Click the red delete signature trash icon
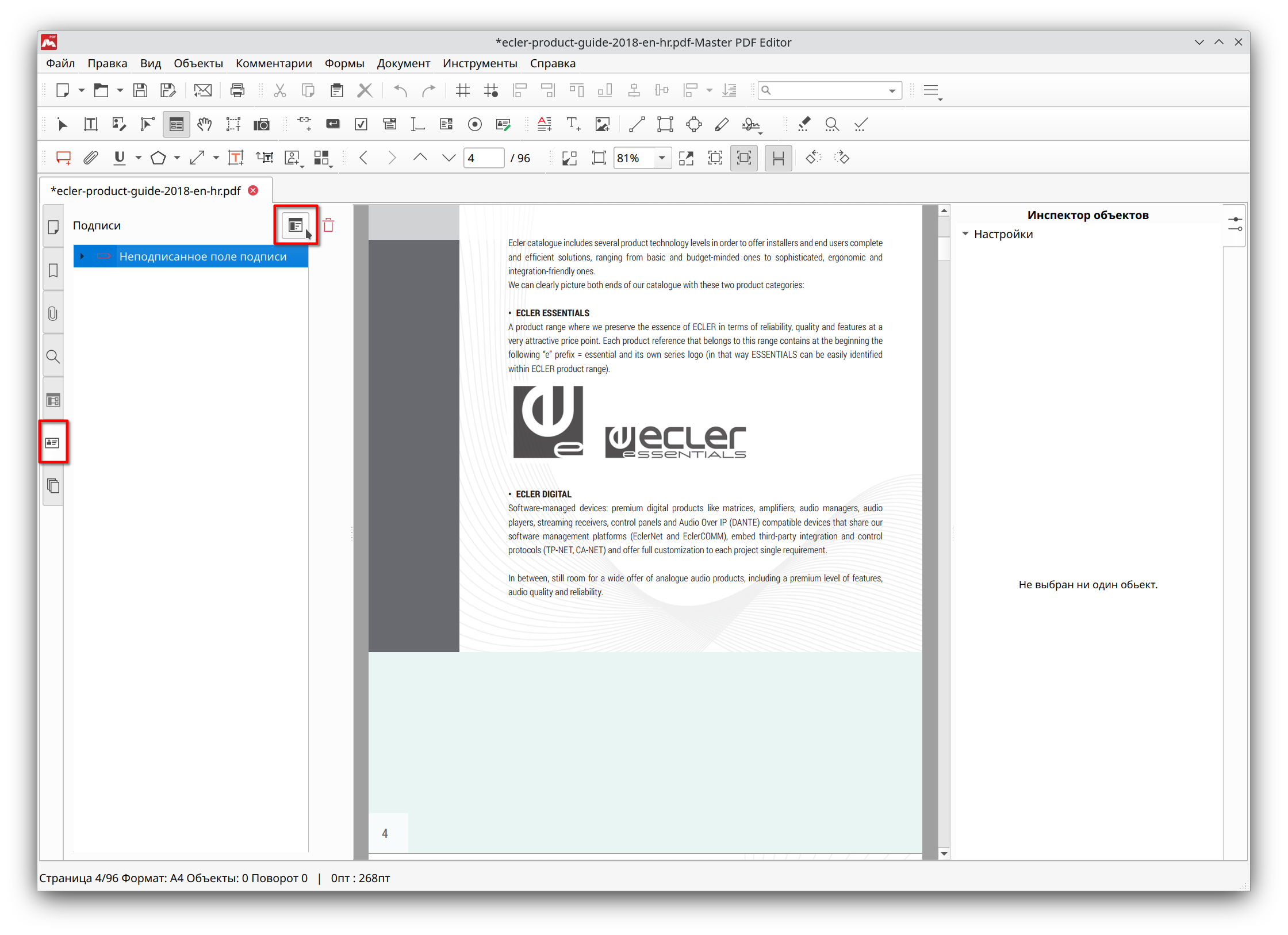The height and width of the screenshot is (935, 1288). pos(328,225)
